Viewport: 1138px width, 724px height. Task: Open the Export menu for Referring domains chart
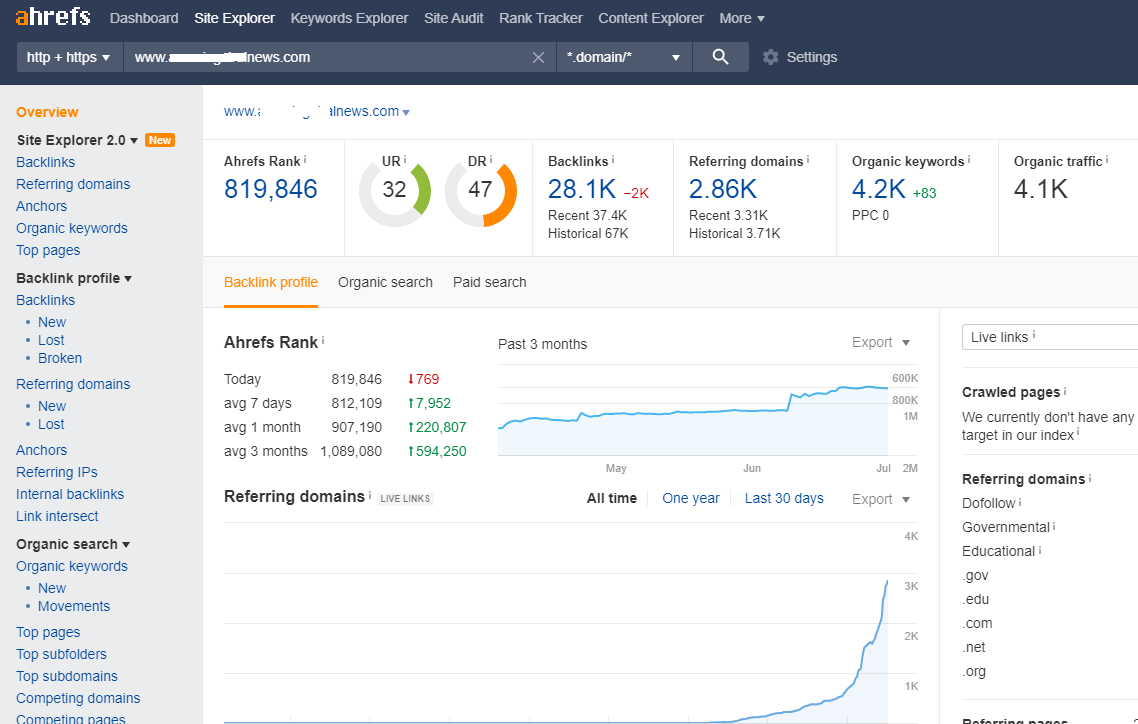point(881,499)
